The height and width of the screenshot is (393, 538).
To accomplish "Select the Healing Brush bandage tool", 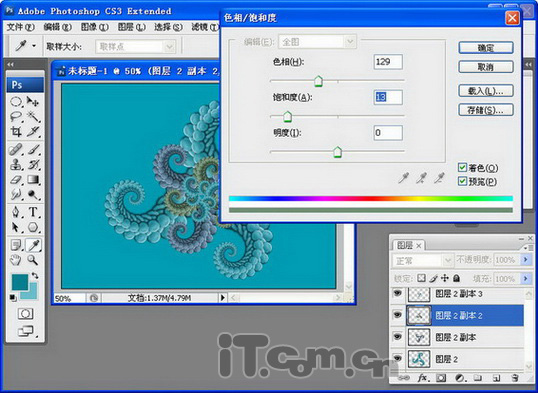I will [16, 150].
